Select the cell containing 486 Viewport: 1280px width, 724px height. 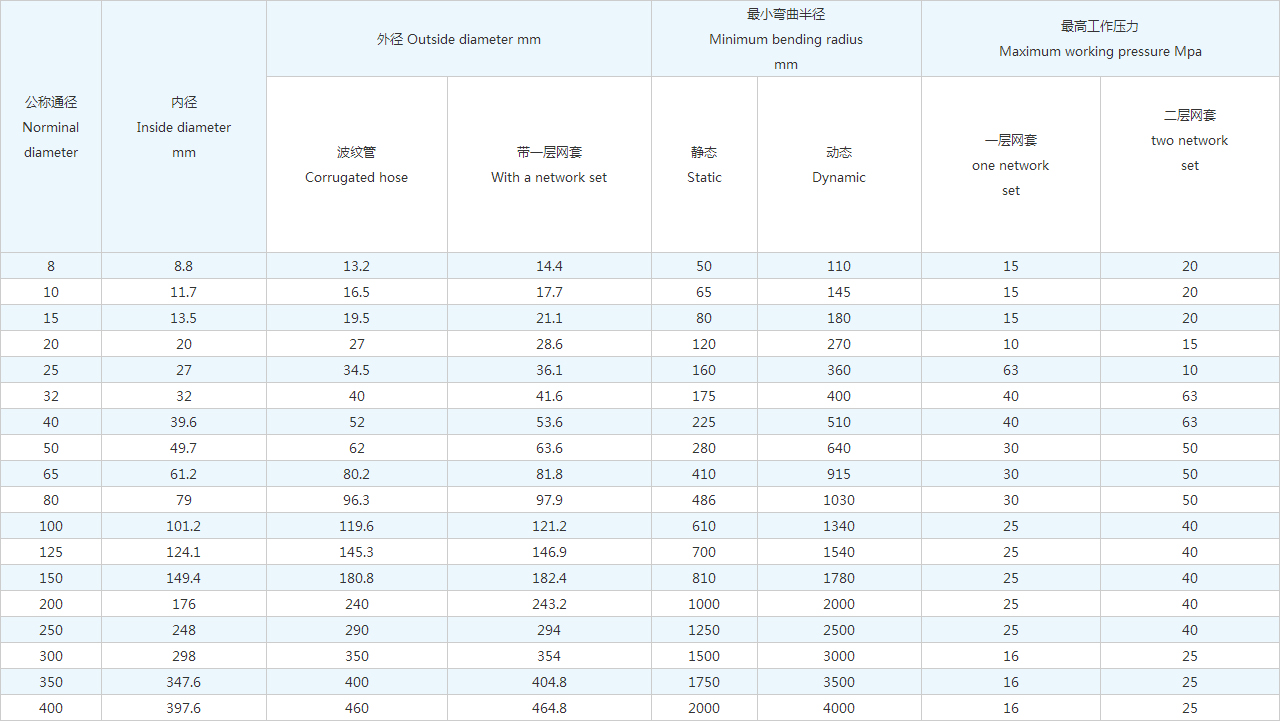(704, 500)
